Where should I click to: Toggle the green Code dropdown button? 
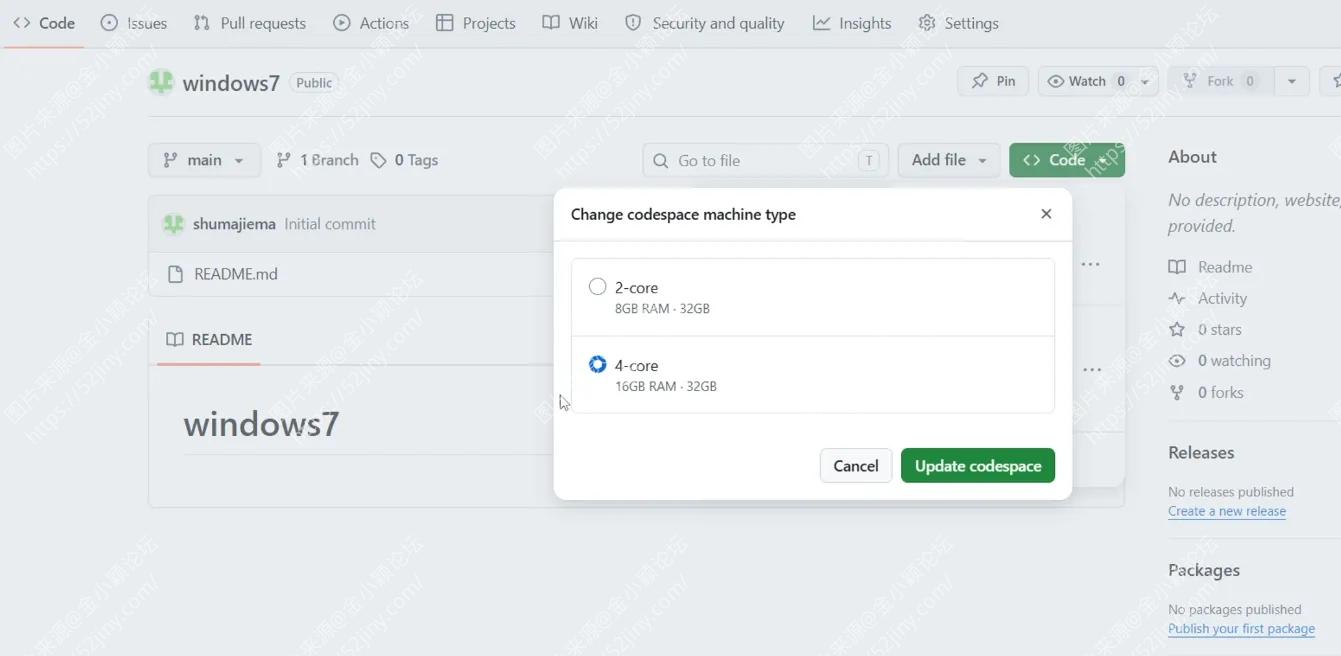point(1067,160)
